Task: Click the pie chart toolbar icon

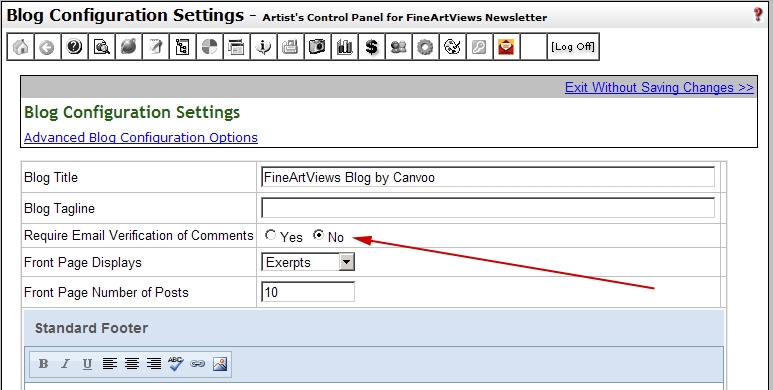Action: 210,47
